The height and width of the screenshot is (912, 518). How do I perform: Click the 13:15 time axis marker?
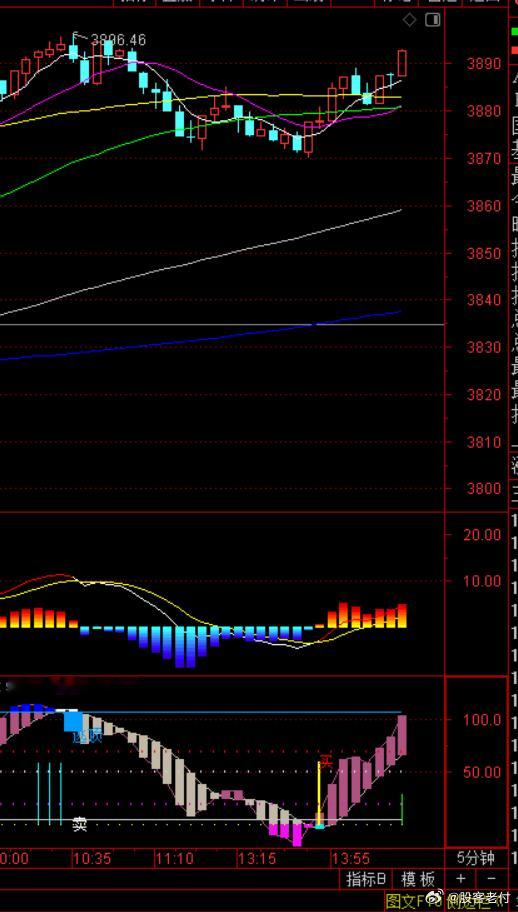(256, 858)
